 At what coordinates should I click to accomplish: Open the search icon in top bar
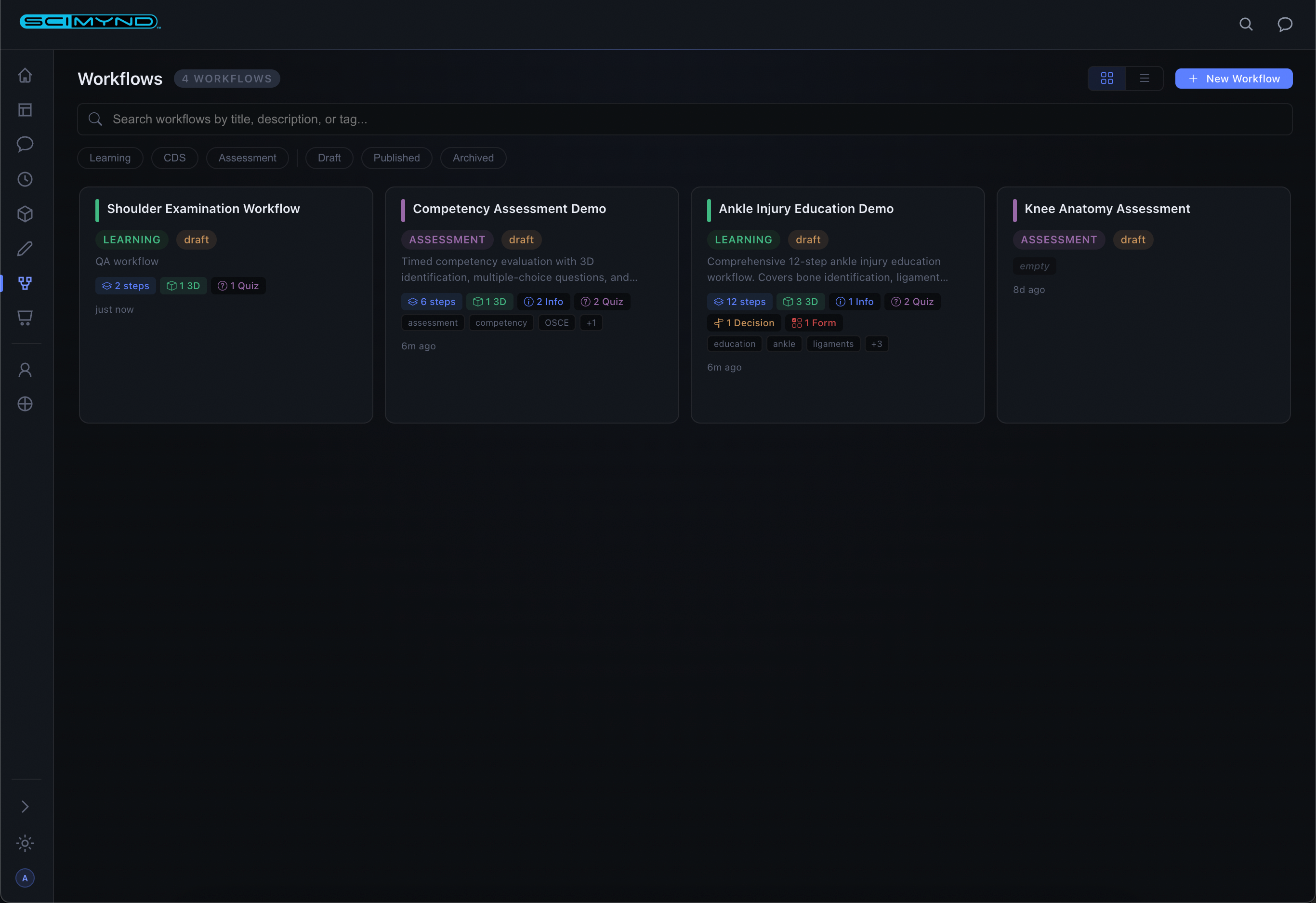(x=1246, y=25)
